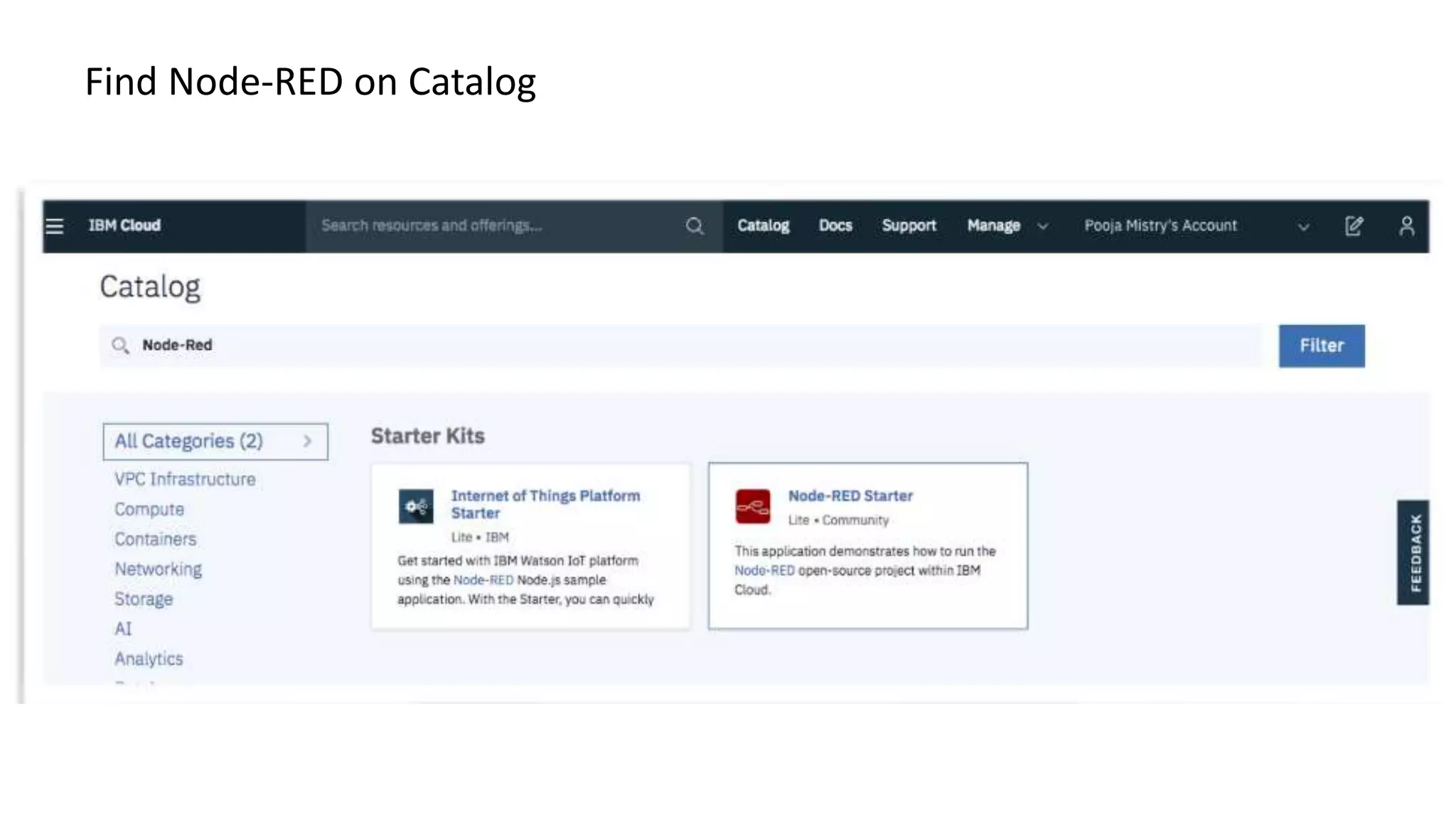This screenshot has height=819, width=1456.
Task: Expand the Pooja Mistry's Account dropdown chevron
Action: coord(1304,227)
